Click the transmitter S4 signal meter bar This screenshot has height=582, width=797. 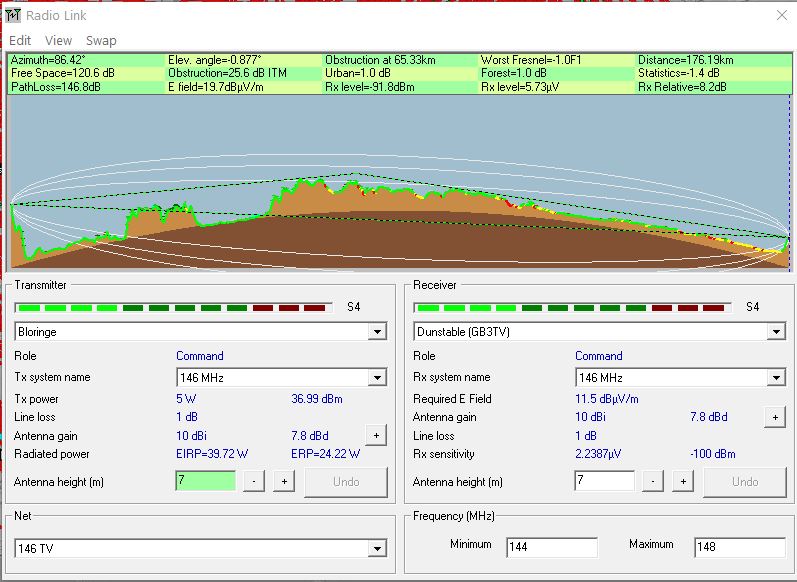click(x=174, y=308)
